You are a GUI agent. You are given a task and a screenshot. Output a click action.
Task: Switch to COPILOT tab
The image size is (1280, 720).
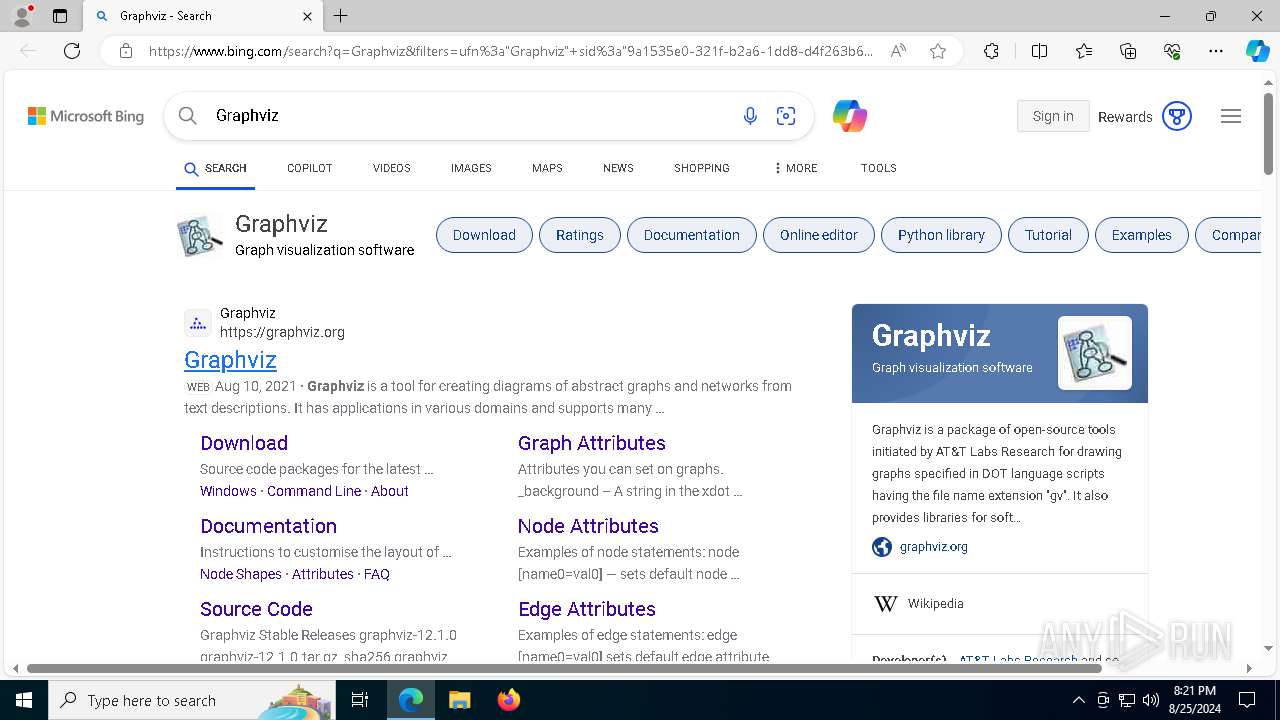click(309, 168)
